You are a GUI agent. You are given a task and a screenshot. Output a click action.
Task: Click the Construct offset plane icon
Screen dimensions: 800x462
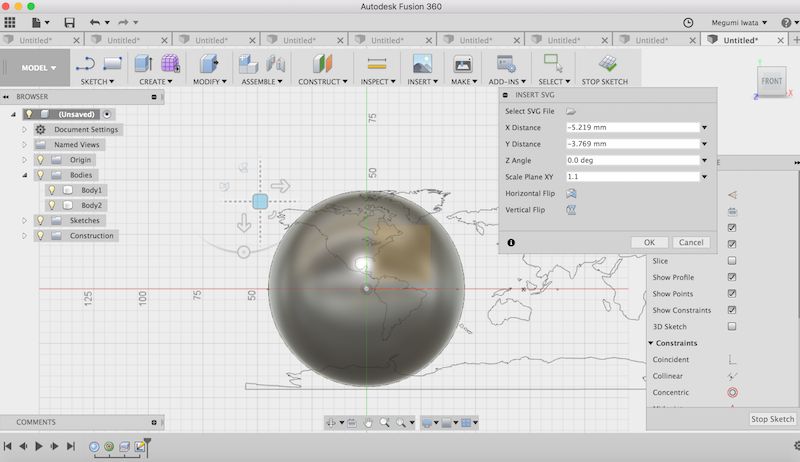[322, 64]
